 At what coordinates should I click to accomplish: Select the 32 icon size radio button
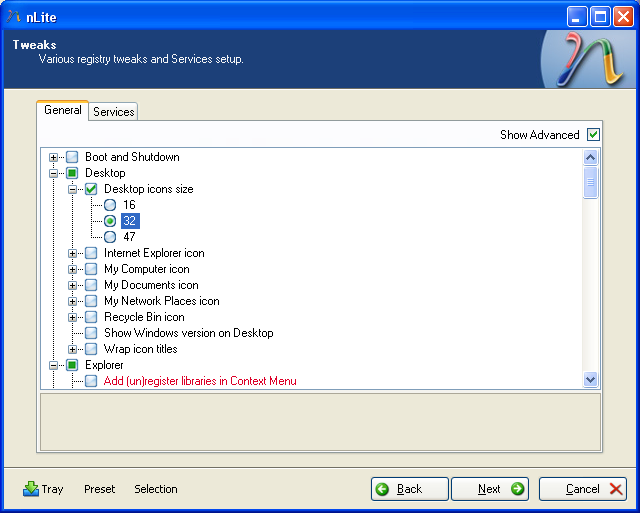click(x=110, y=221)
